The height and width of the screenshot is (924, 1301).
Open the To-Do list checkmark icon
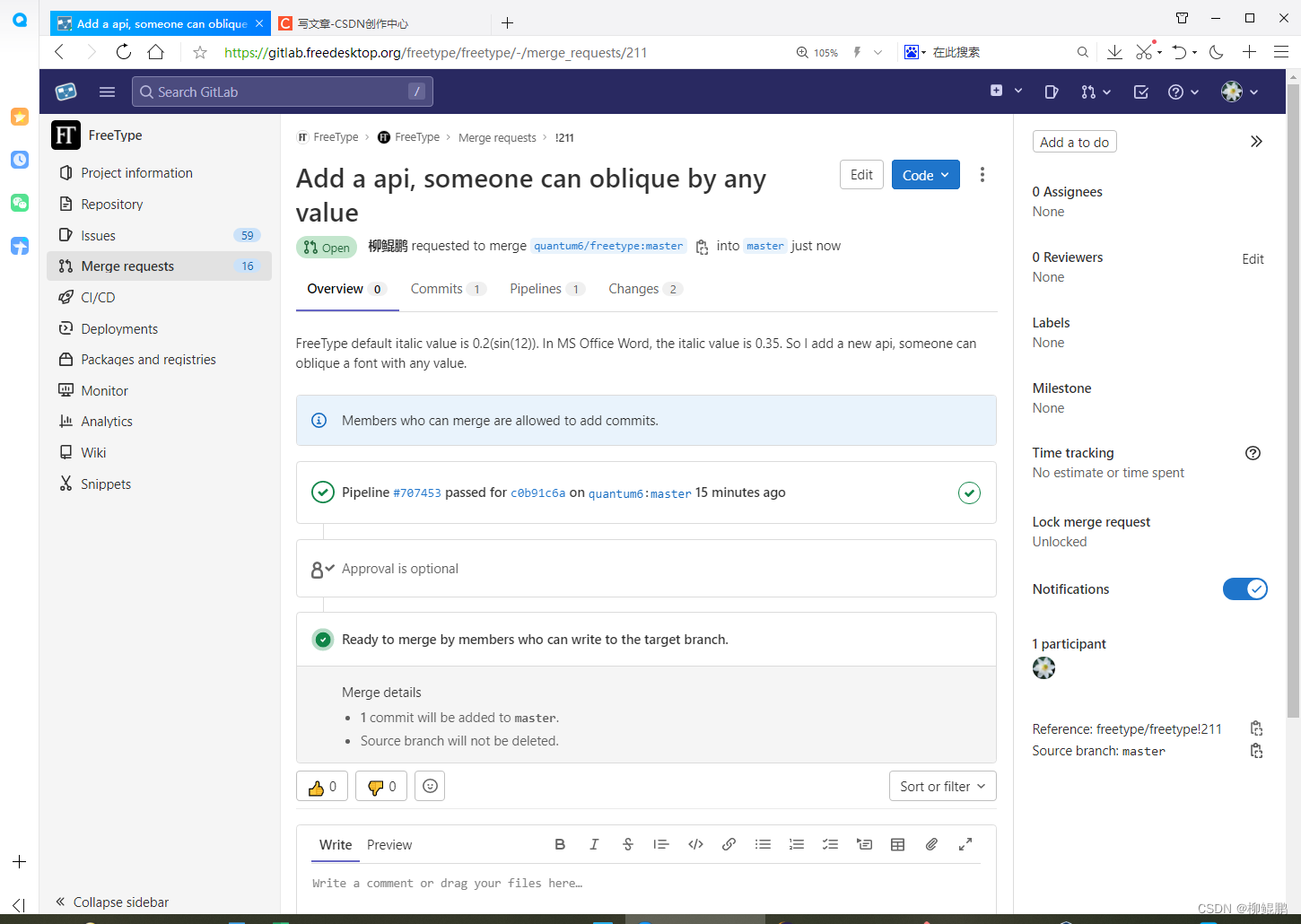click(x=1141, y=92)
